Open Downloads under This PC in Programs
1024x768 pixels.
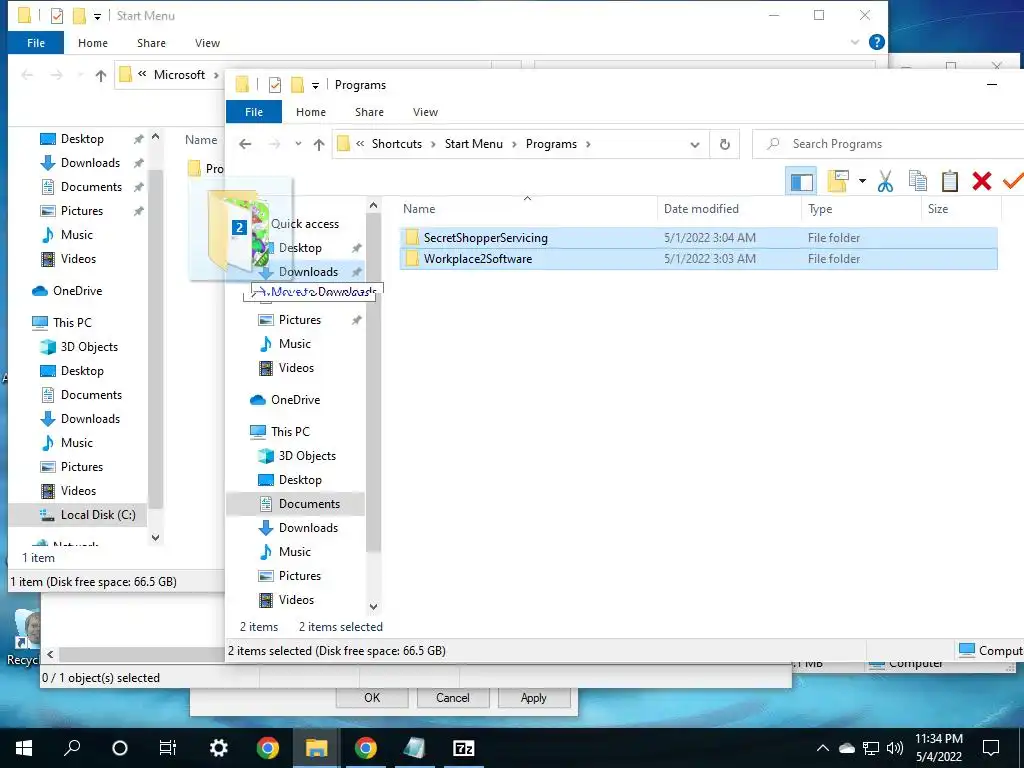[308, 528]
